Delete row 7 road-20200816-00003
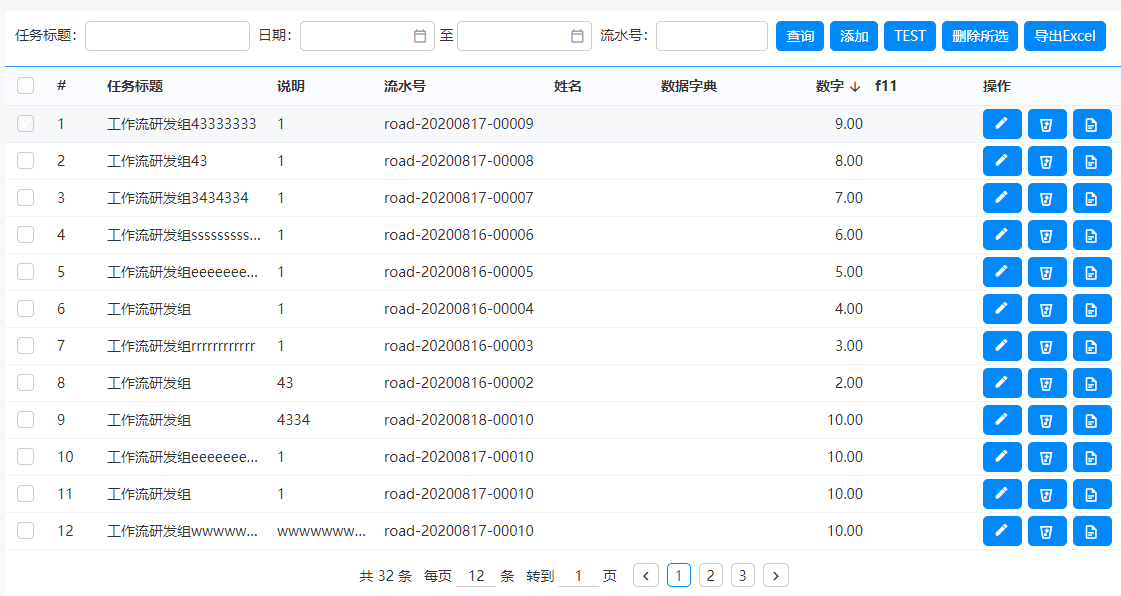Image resolution: width=1121 pixels, height=596 pixels. 1047,346
